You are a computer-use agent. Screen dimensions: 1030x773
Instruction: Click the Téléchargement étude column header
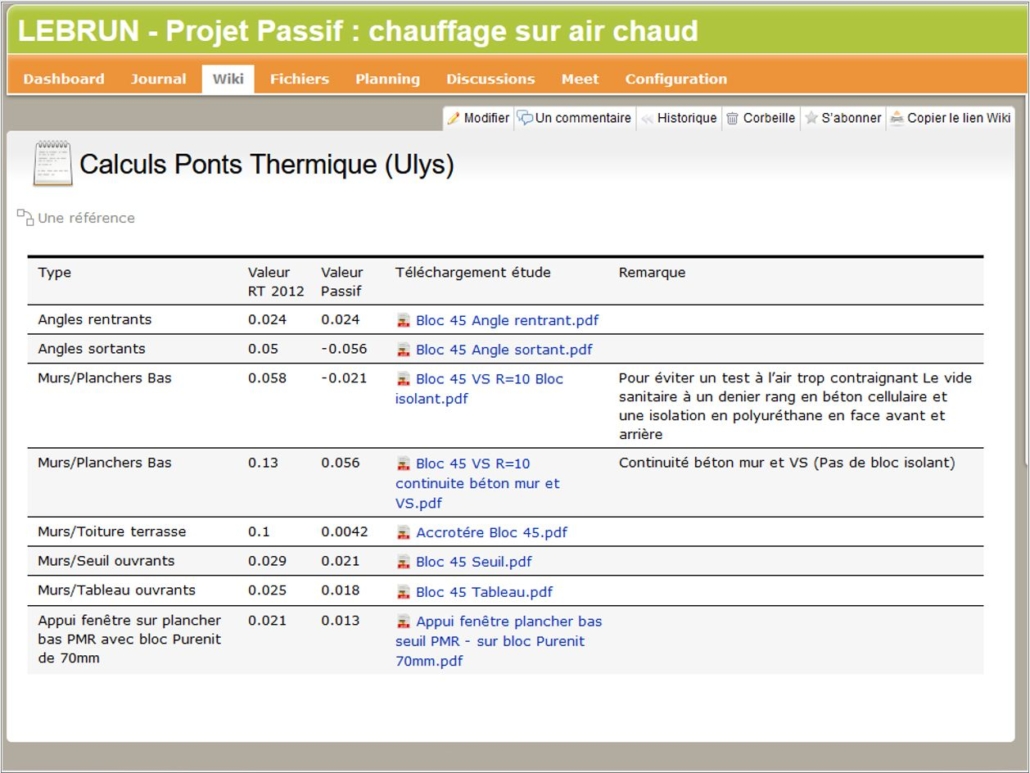[473, 273]
